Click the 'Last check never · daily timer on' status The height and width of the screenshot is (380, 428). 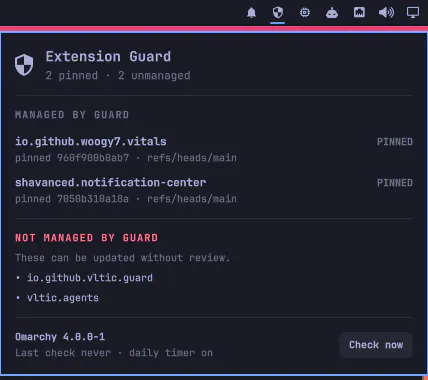114,353
